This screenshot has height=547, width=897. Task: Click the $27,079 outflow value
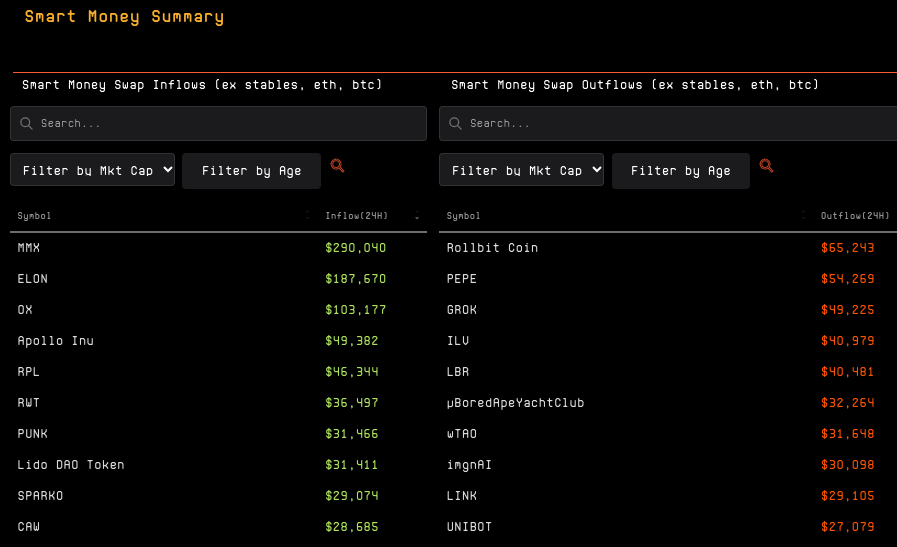[847, 526]
